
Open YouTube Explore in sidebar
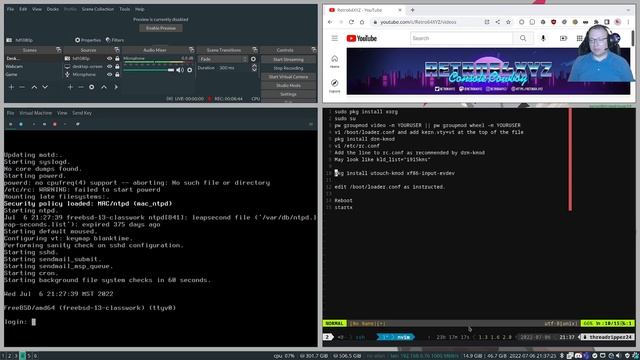(335, 86)
